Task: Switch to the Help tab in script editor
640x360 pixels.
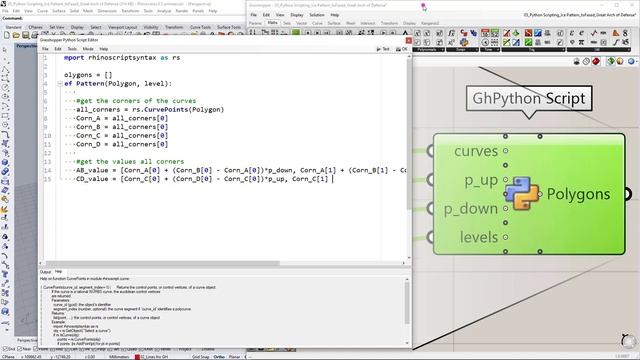Action: pos(58,271)
